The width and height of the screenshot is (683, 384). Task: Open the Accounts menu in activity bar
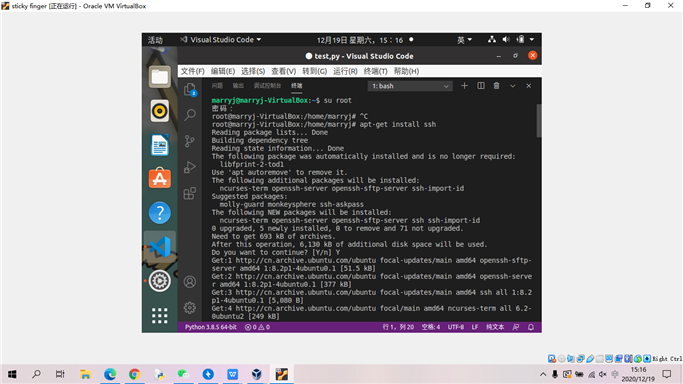coord(190,282)
